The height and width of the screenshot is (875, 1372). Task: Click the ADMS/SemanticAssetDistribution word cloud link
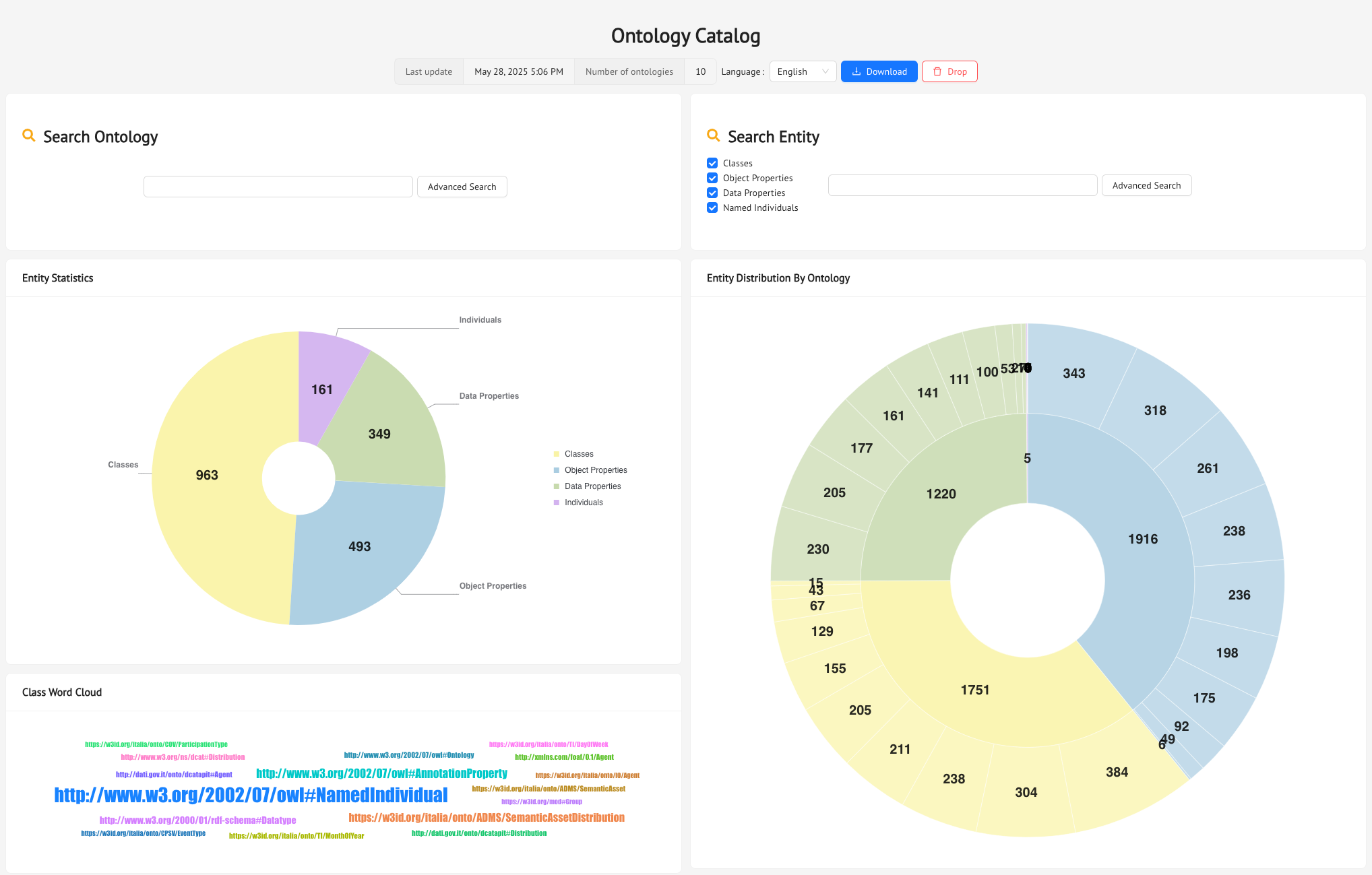pyautogui.click(x=486, y=818)
